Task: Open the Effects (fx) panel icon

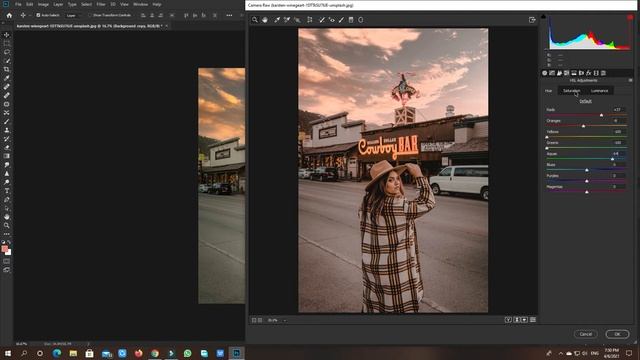Action: click(x=589, y=73)
